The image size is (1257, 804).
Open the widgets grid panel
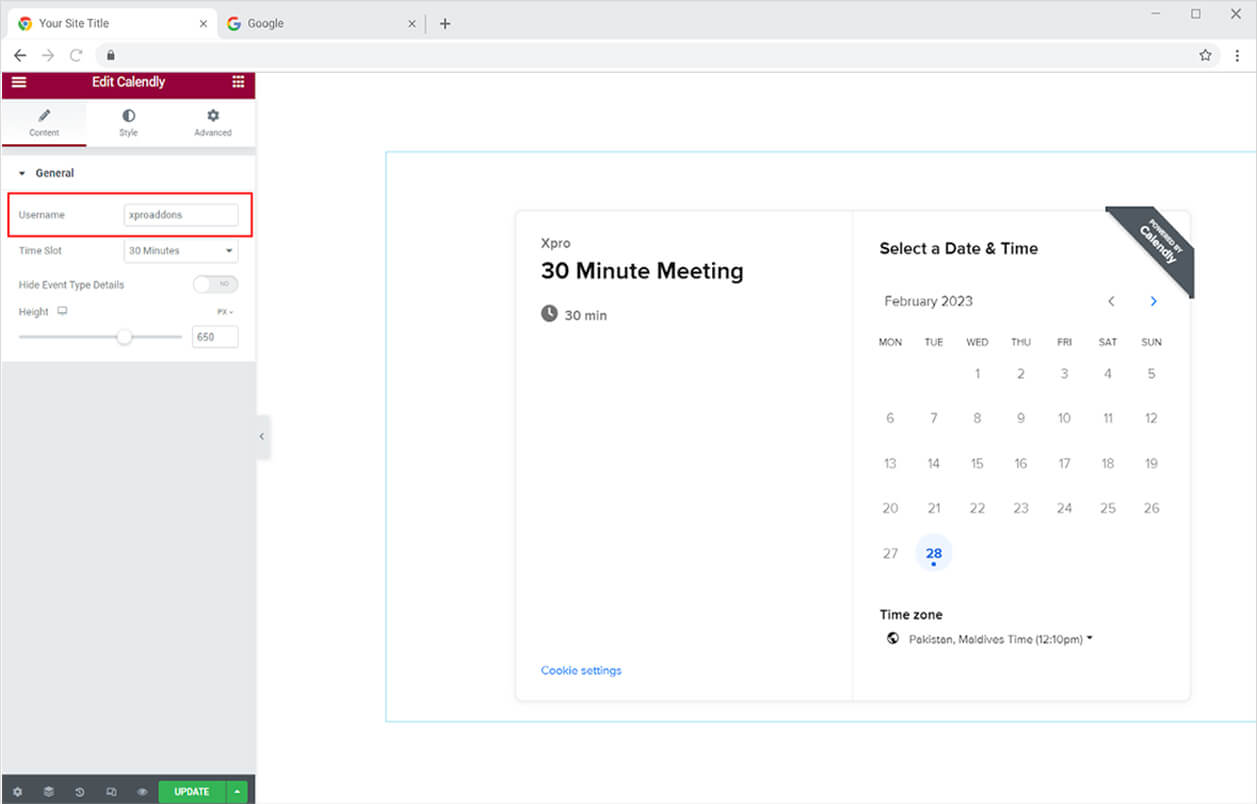coord(238,82)
